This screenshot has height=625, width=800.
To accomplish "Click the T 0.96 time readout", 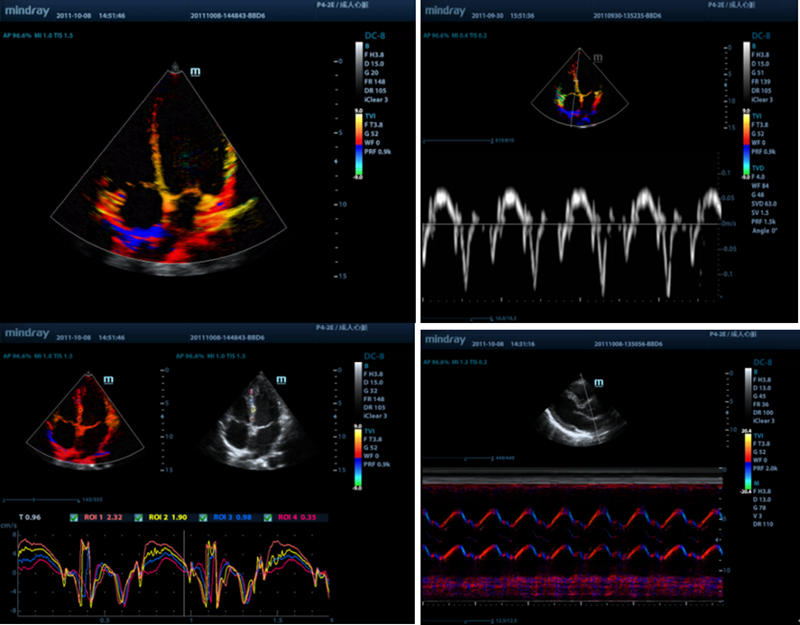I will pyautogui.click(x=29, y=517).
